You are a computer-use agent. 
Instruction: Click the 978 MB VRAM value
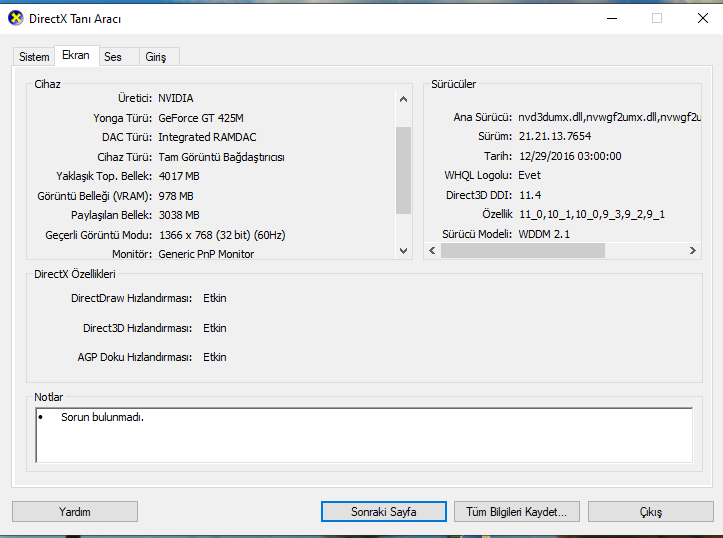pos(176,196)
